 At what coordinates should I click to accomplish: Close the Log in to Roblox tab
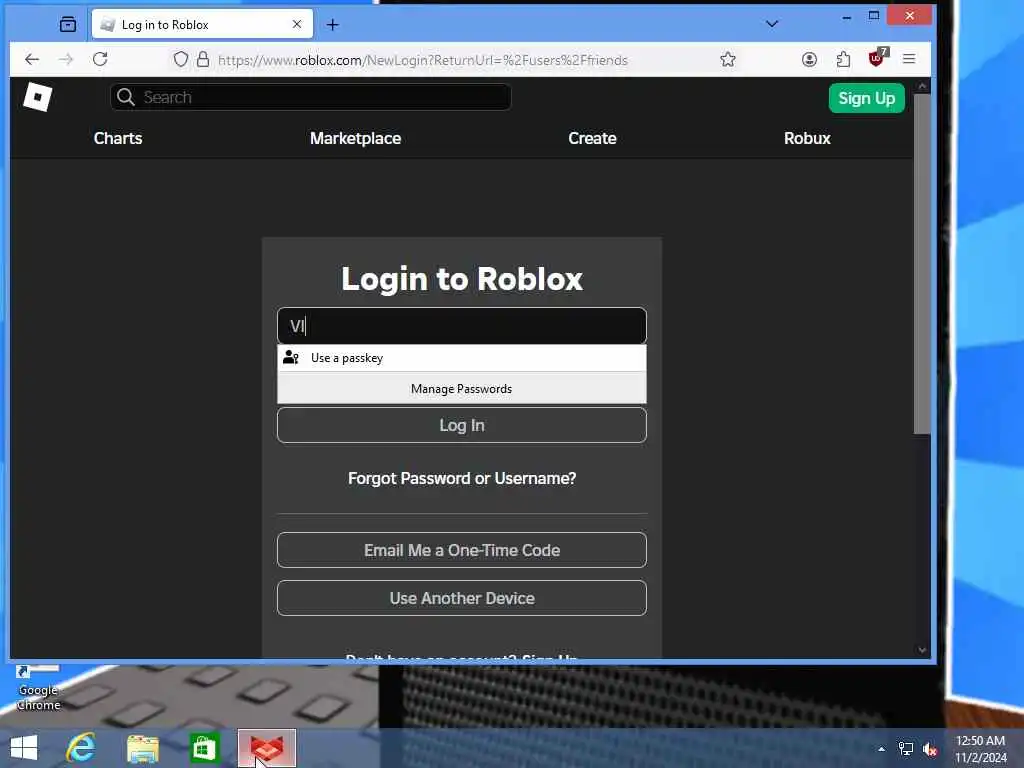point(297,24)
